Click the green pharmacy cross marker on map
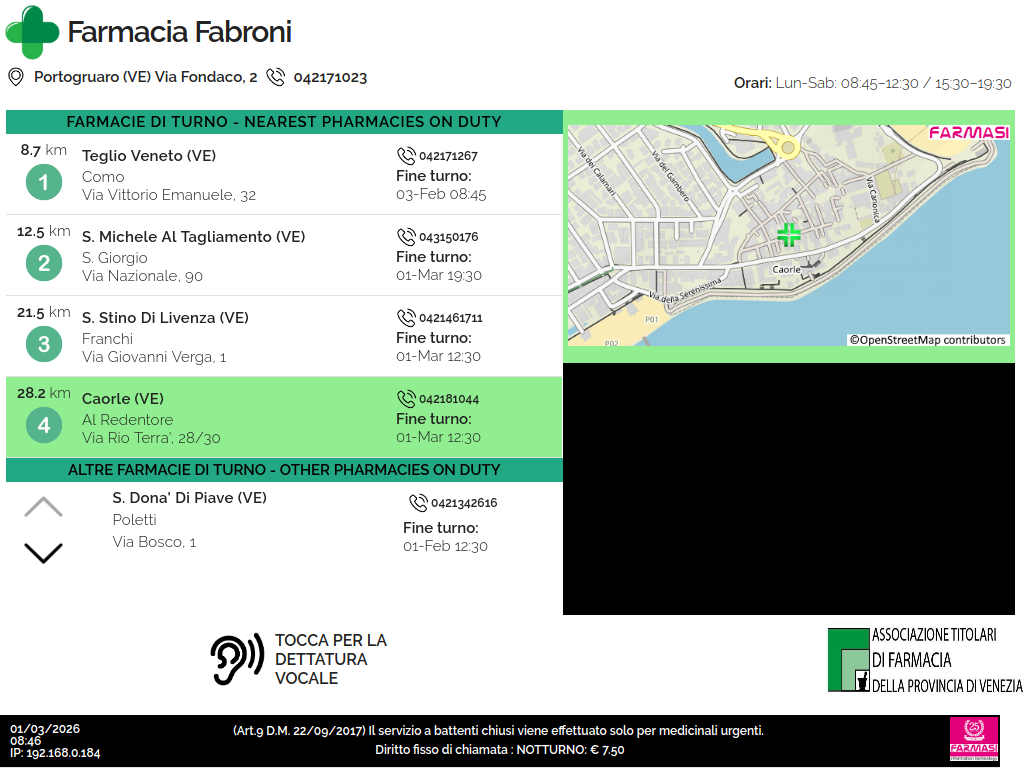The width and height of the screenshot is (1024, 768). 789,236
